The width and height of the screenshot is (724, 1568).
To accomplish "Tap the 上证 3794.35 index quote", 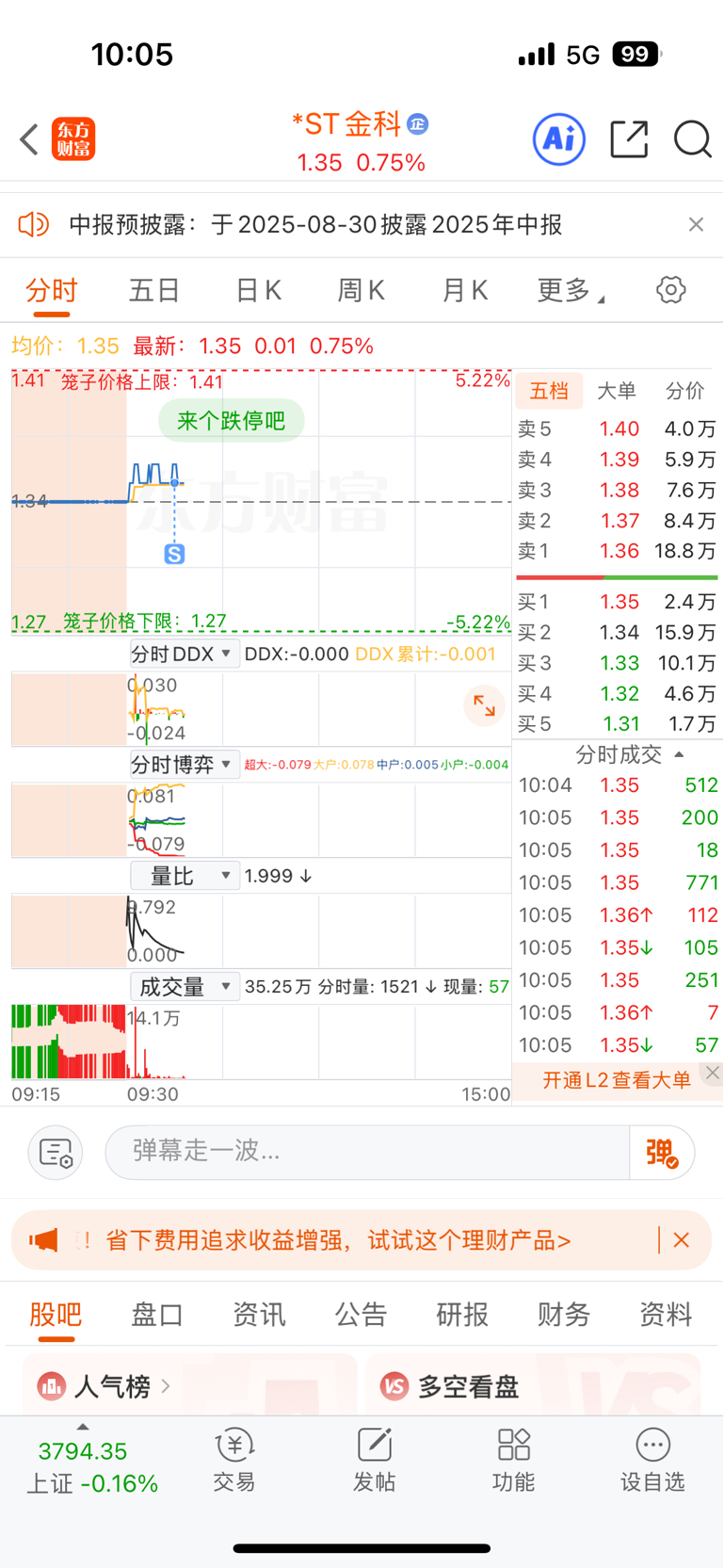I will pos(91,1467).
